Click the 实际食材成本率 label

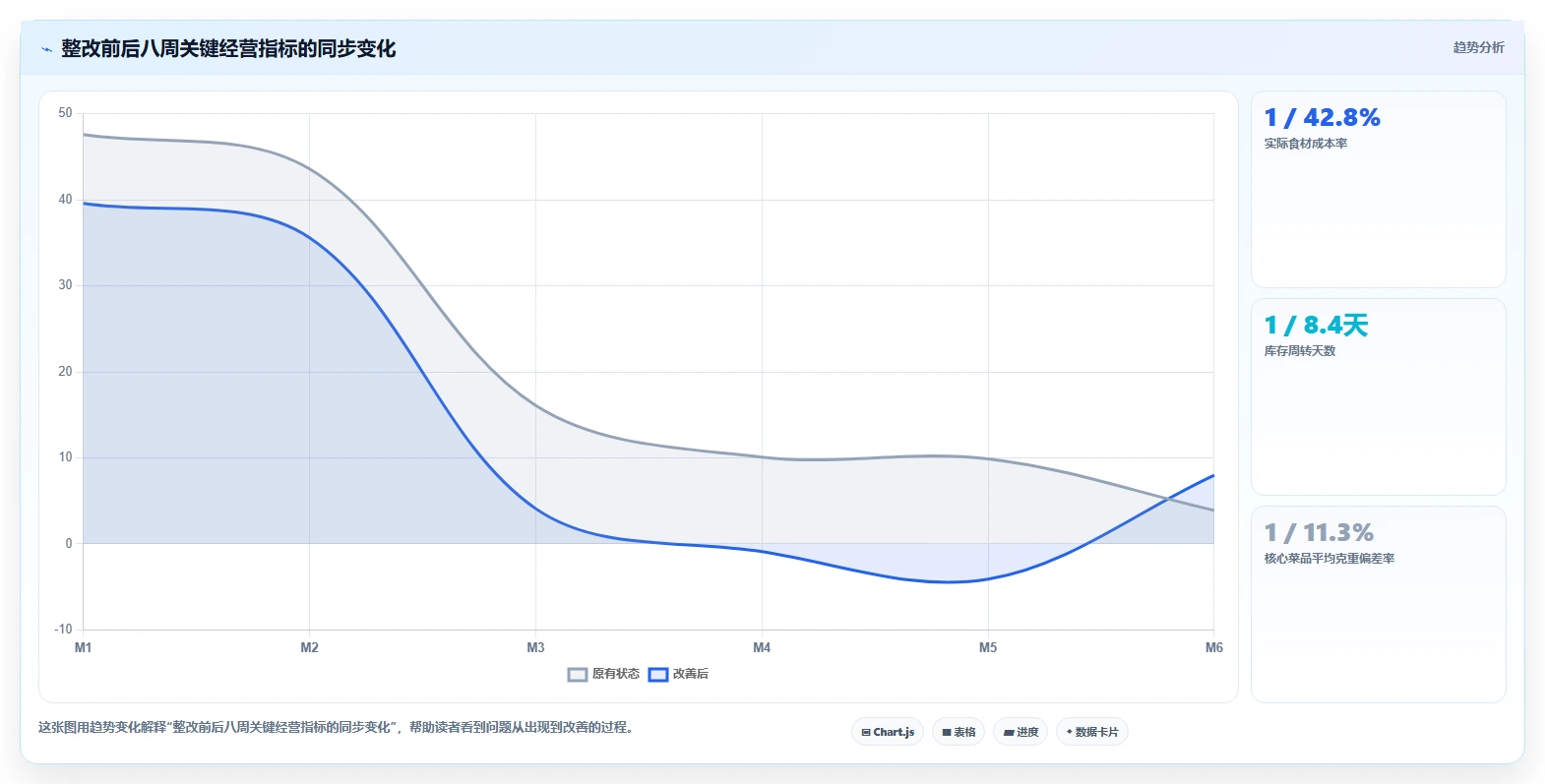click(x=1306, y=144)
